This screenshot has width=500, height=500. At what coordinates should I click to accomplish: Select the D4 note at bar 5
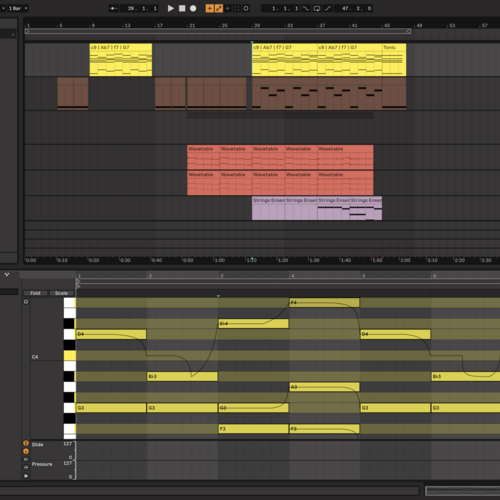395,334
